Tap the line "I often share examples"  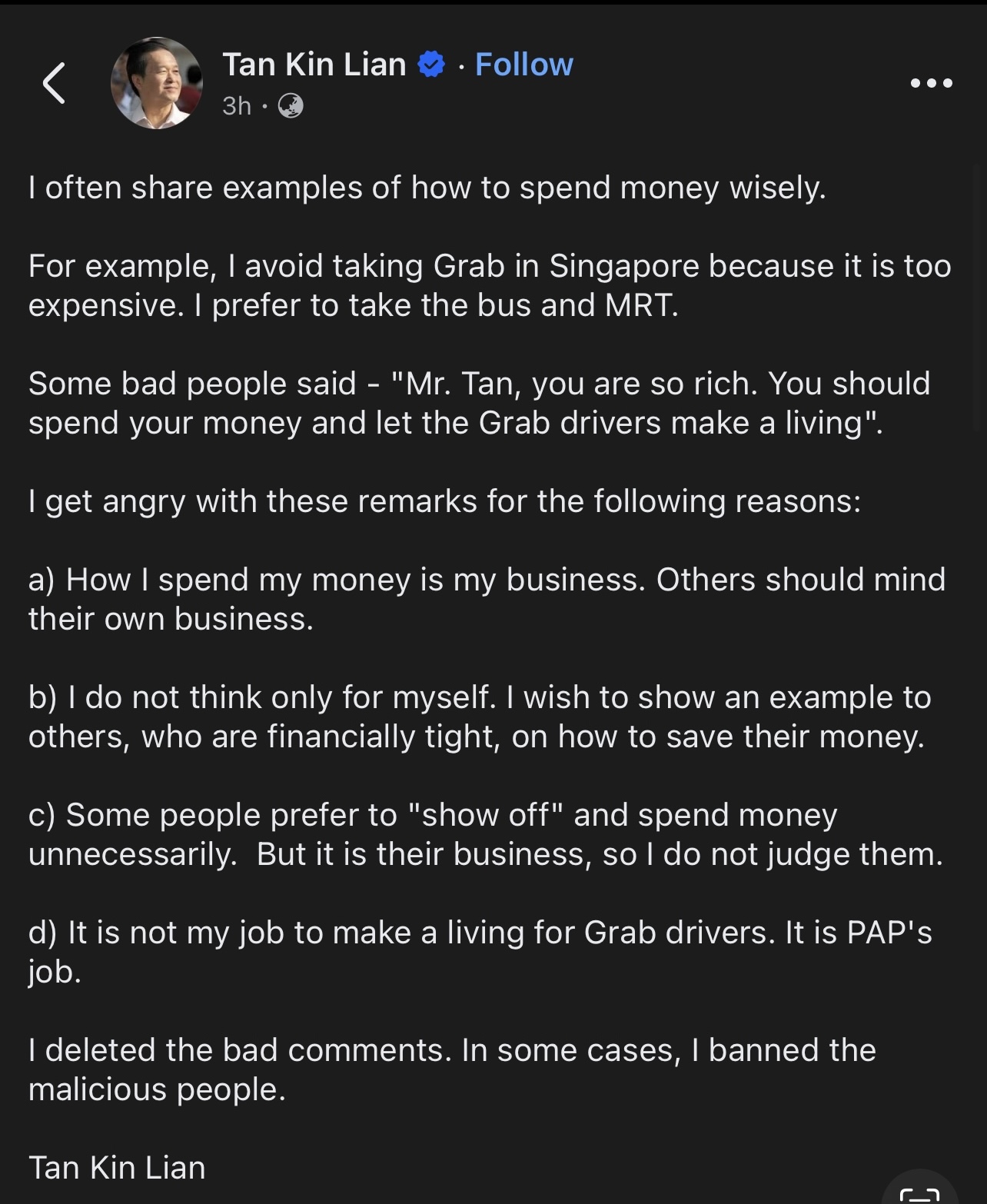[427, 188]
